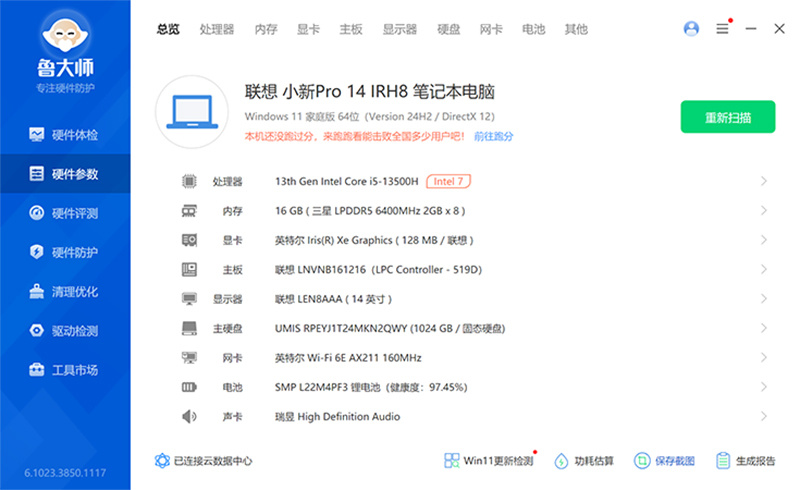Expand the 声卡 row chevron
The height and width of the screenshot is (490, 800).
click(x=764, y=416)
